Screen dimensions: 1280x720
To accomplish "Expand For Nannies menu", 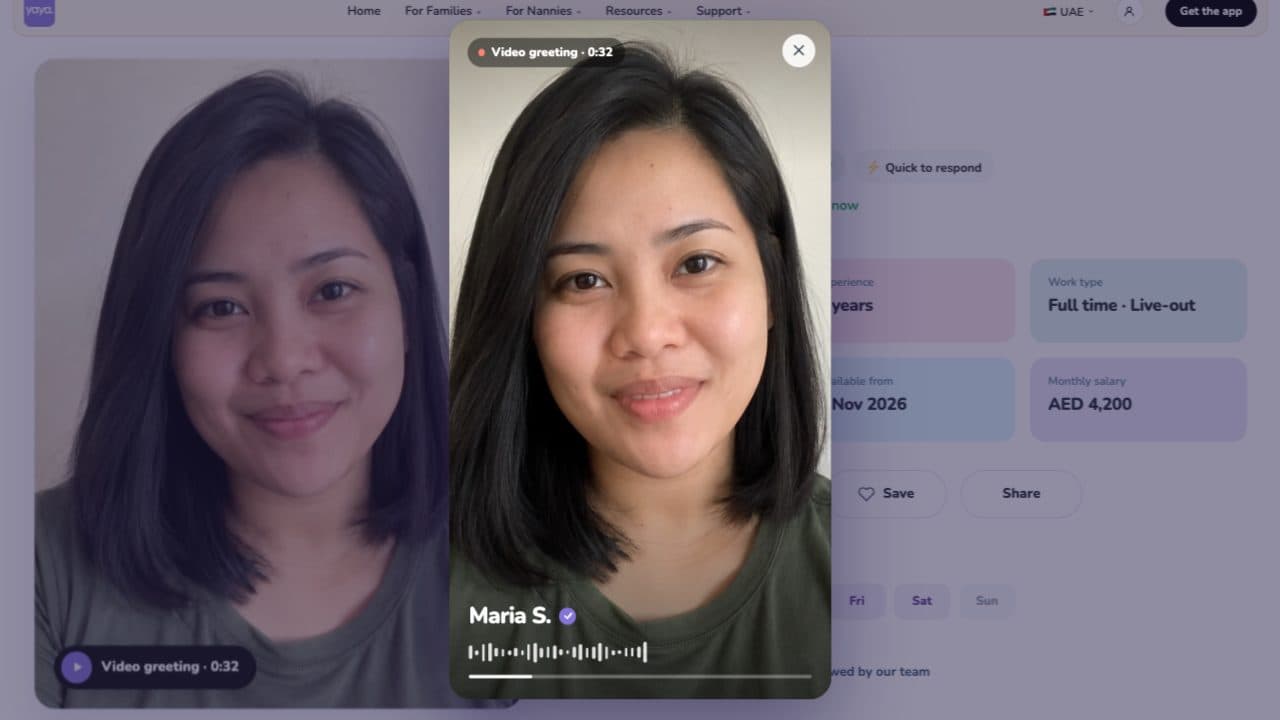I will click(x=543, y=11).
